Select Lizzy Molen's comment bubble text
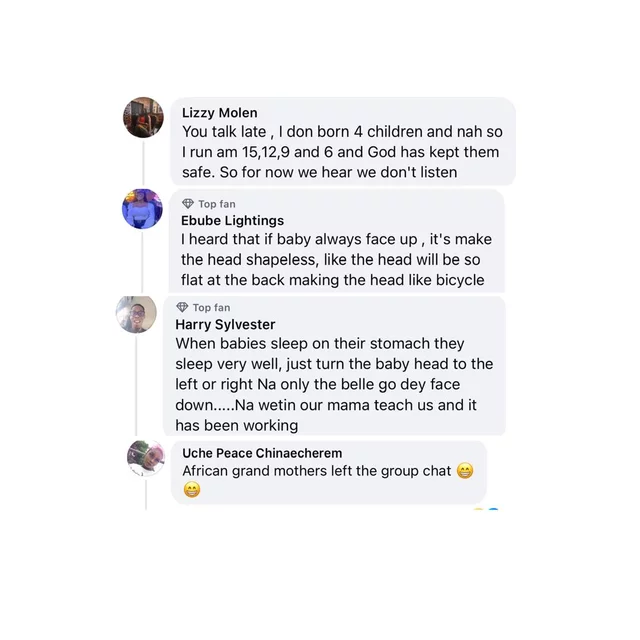Viewport: 640px width, 640px height. [x=342, y=152]
